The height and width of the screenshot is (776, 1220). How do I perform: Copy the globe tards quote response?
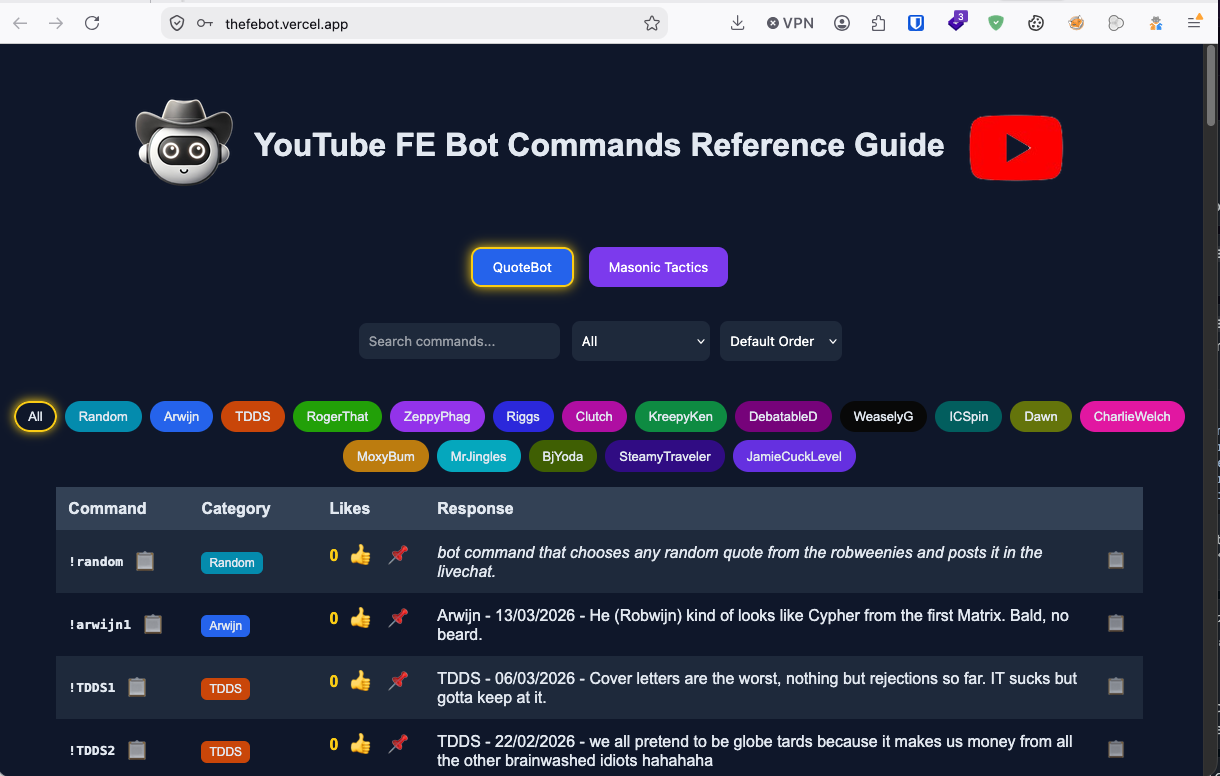[1116, 749]
